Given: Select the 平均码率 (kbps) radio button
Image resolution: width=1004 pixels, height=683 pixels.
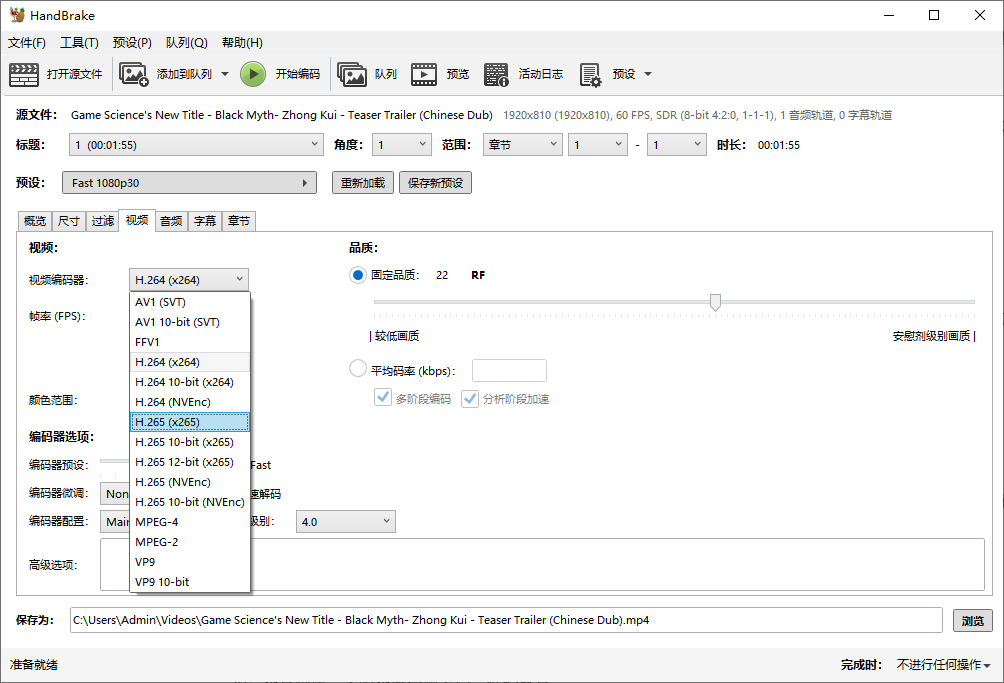Looking at the screenshot, I should [358, 370].
